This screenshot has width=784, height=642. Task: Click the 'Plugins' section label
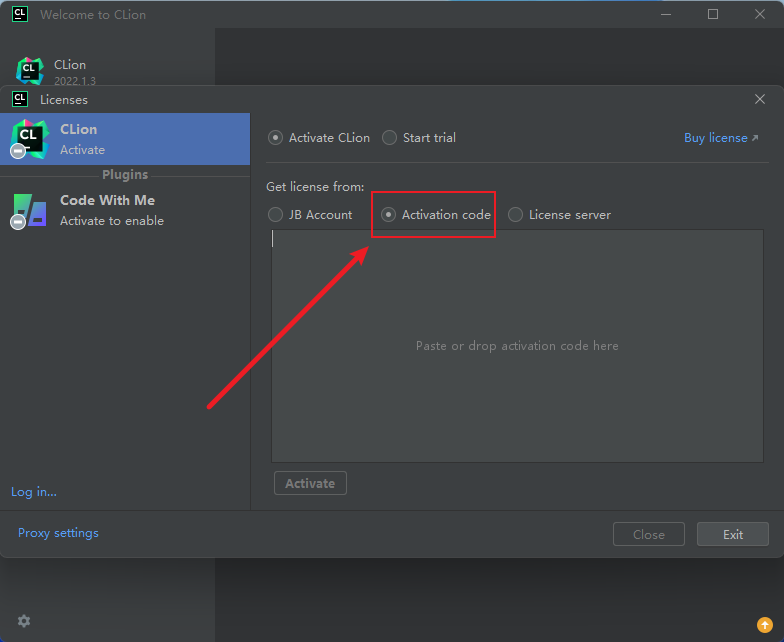(x=125, y=174)
